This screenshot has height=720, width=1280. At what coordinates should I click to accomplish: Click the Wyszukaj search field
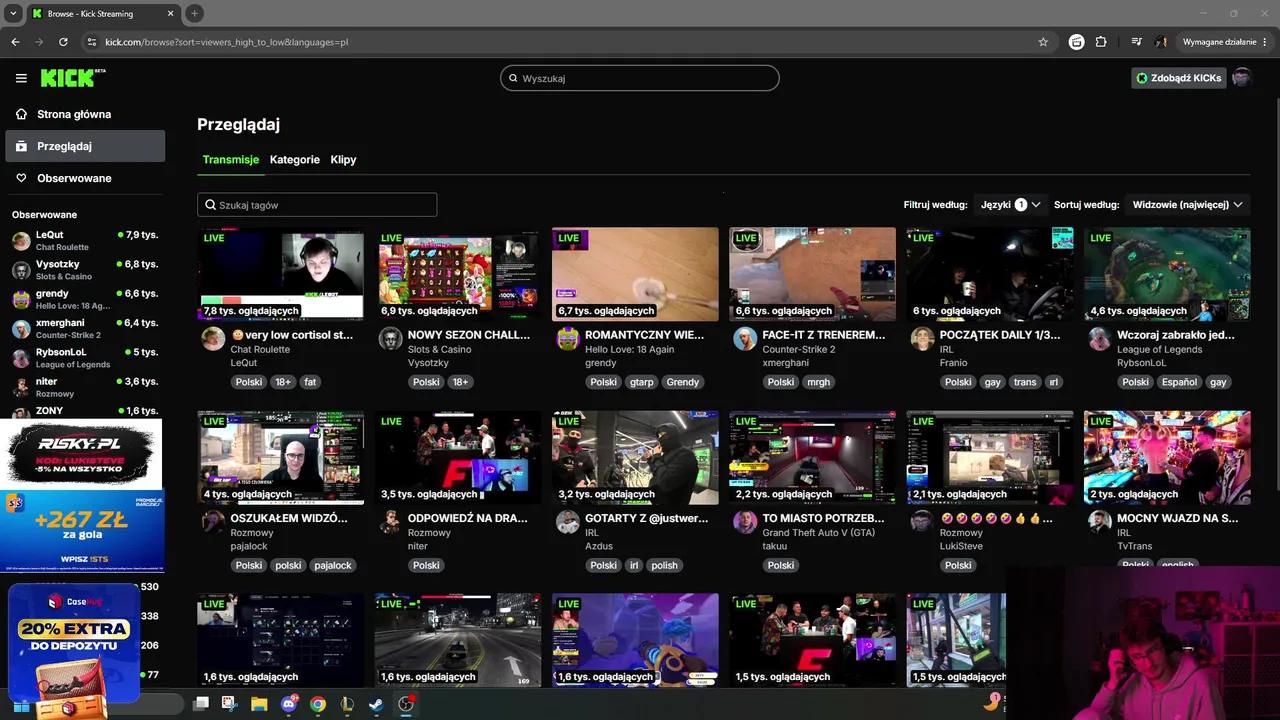pos(640,78)
